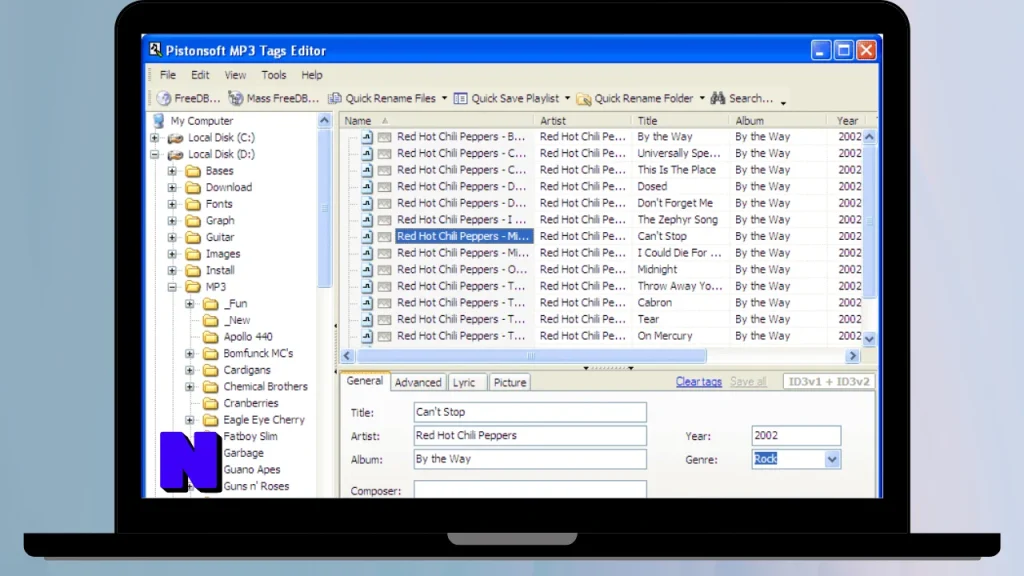The width and height of the screenshot is (1024, 576).
Task: Click Quick Rename Folder button
Action: (635, 99)
